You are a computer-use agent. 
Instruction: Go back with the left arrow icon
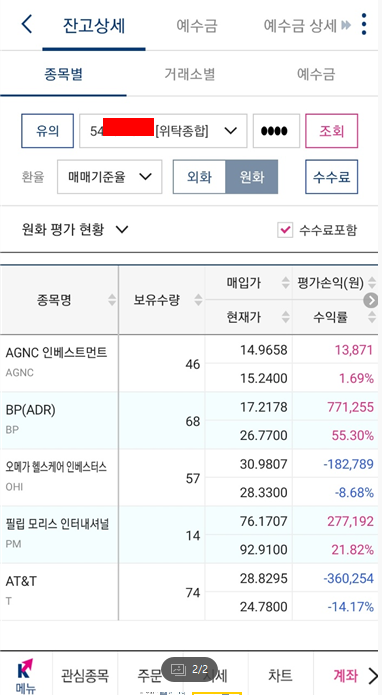pos(27,24)
